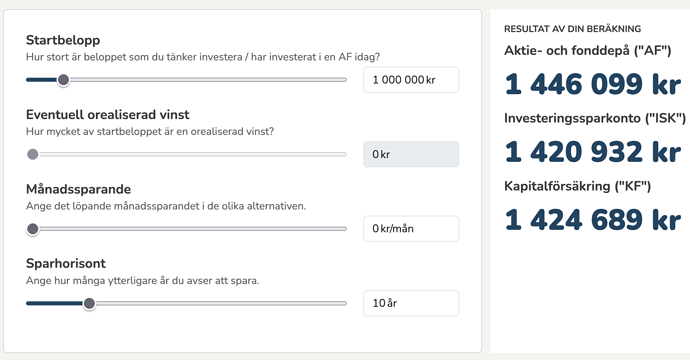This screenshot has width=690, height=360.
Task: Click the Månadssparande slider handle
Action: [x=33, y=228]
